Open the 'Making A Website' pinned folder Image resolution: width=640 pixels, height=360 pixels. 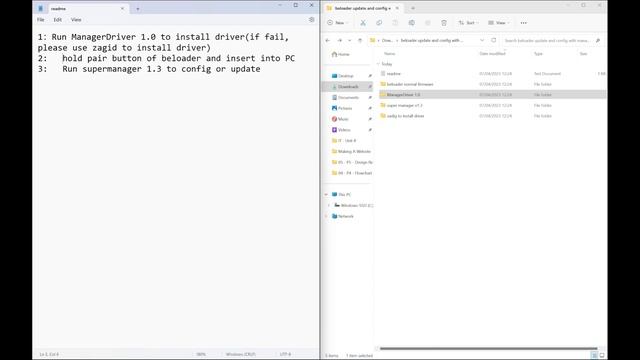pyautogui.click(x=351, y=151)
